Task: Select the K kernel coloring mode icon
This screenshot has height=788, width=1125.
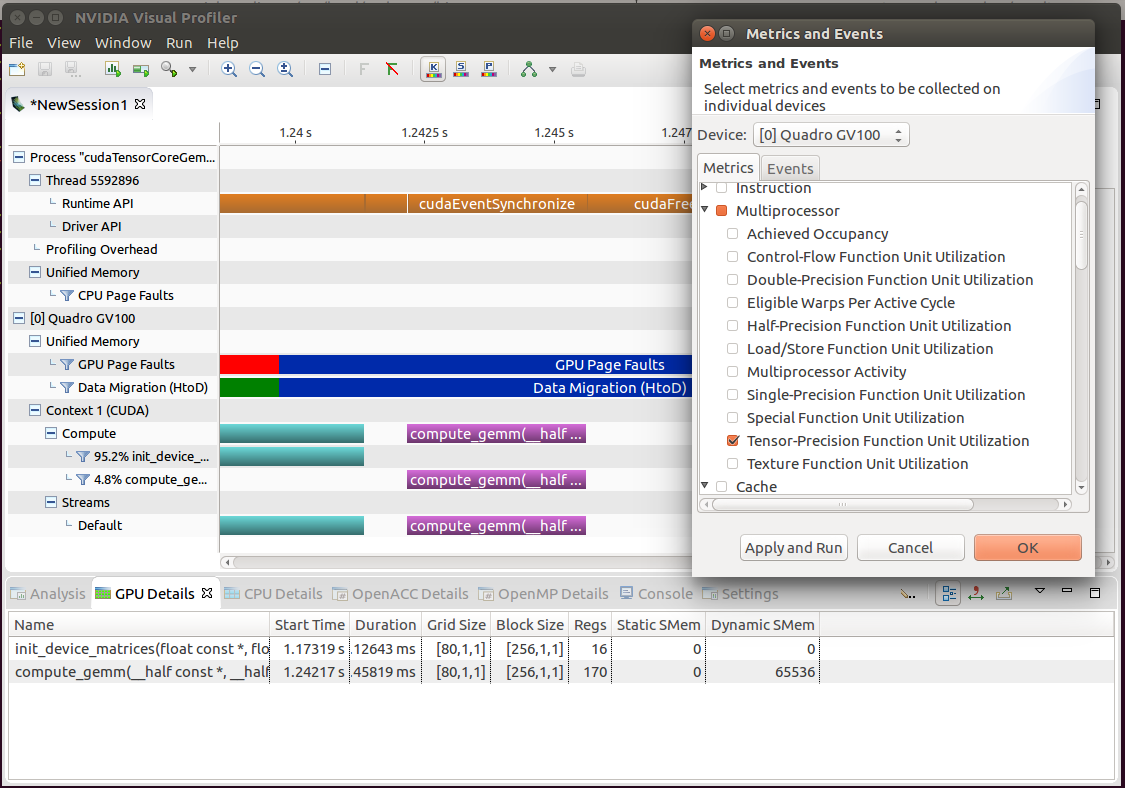Action: pos(432,68)
